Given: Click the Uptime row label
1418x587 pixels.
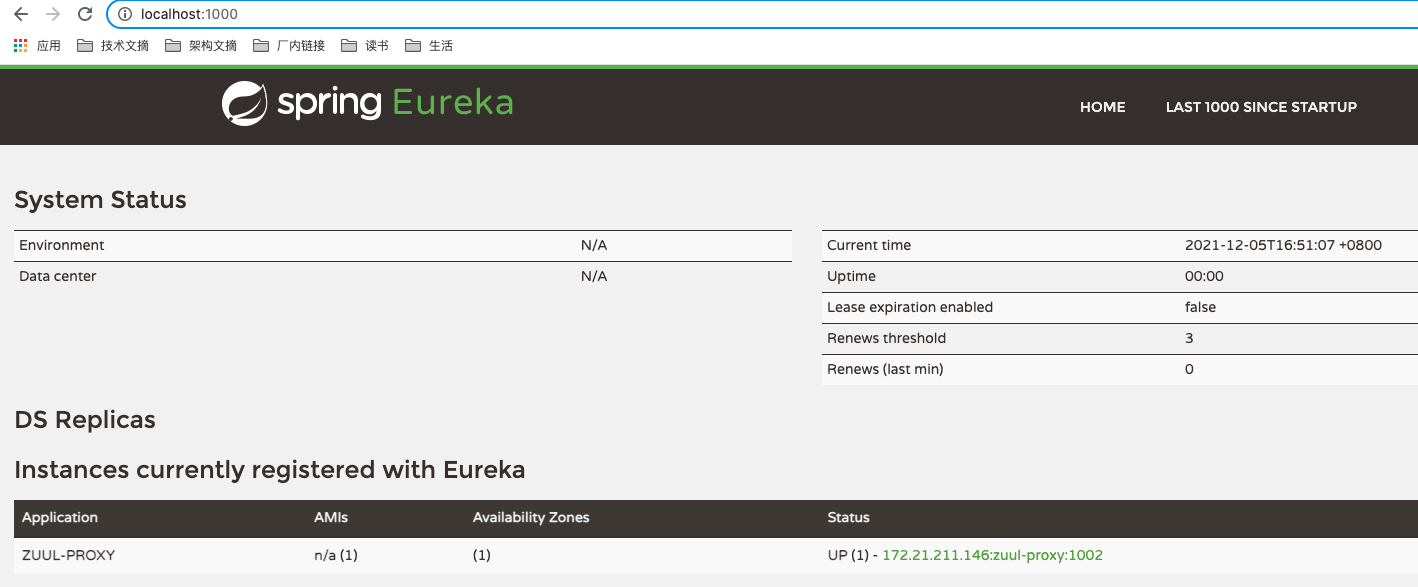Looking at the screenshot, I should click(851, 276).
